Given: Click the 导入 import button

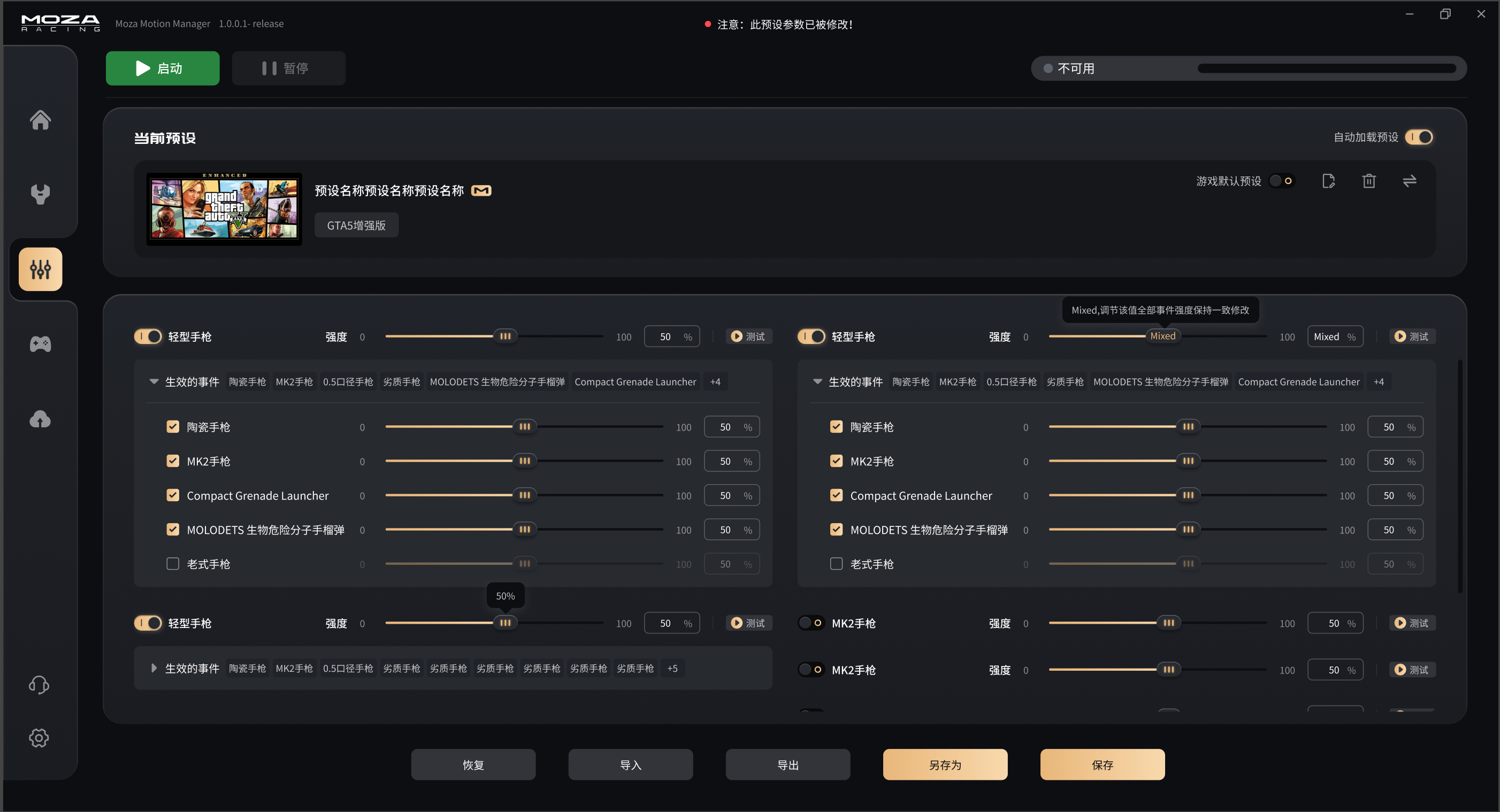Looking at the screenshot, I should (x=631, y=765).
